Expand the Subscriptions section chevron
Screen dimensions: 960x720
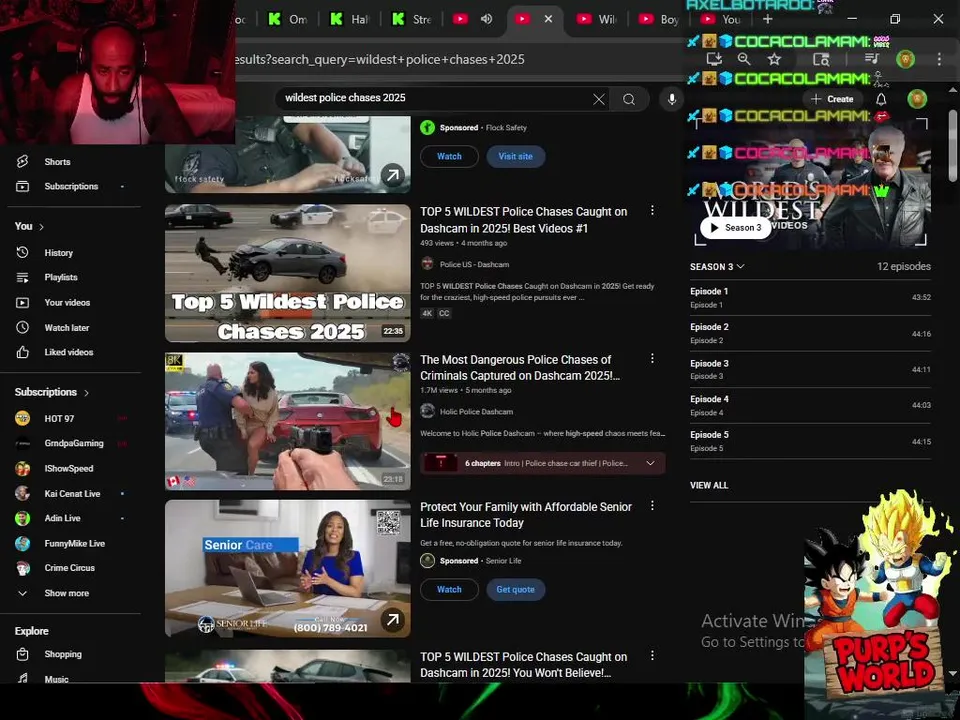point(86,392)
